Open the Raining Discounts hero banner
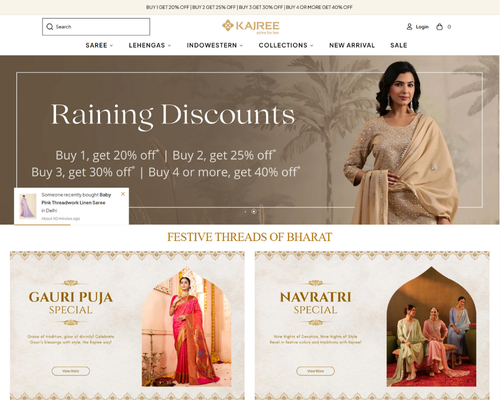500x400 pixels. pos(250,140)
